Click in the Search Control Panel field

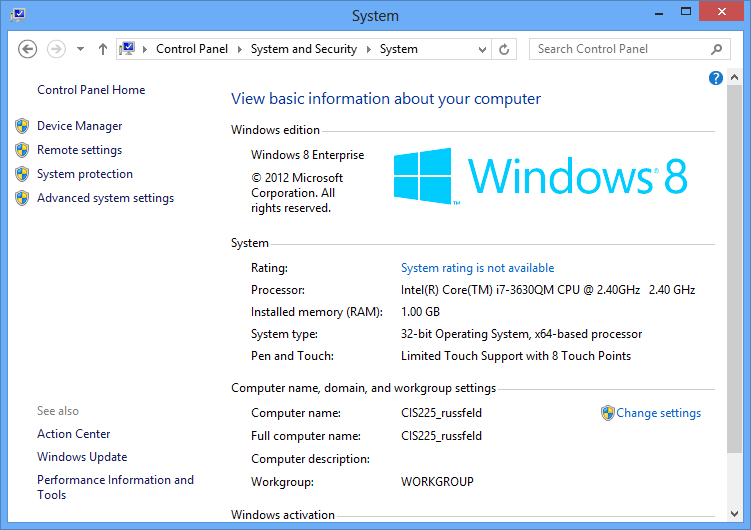(x=620, y=49)
